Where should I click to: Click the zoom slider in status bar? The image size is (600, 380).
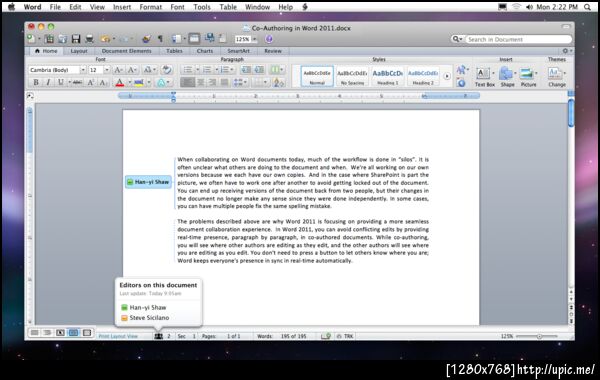click(539, 336)
